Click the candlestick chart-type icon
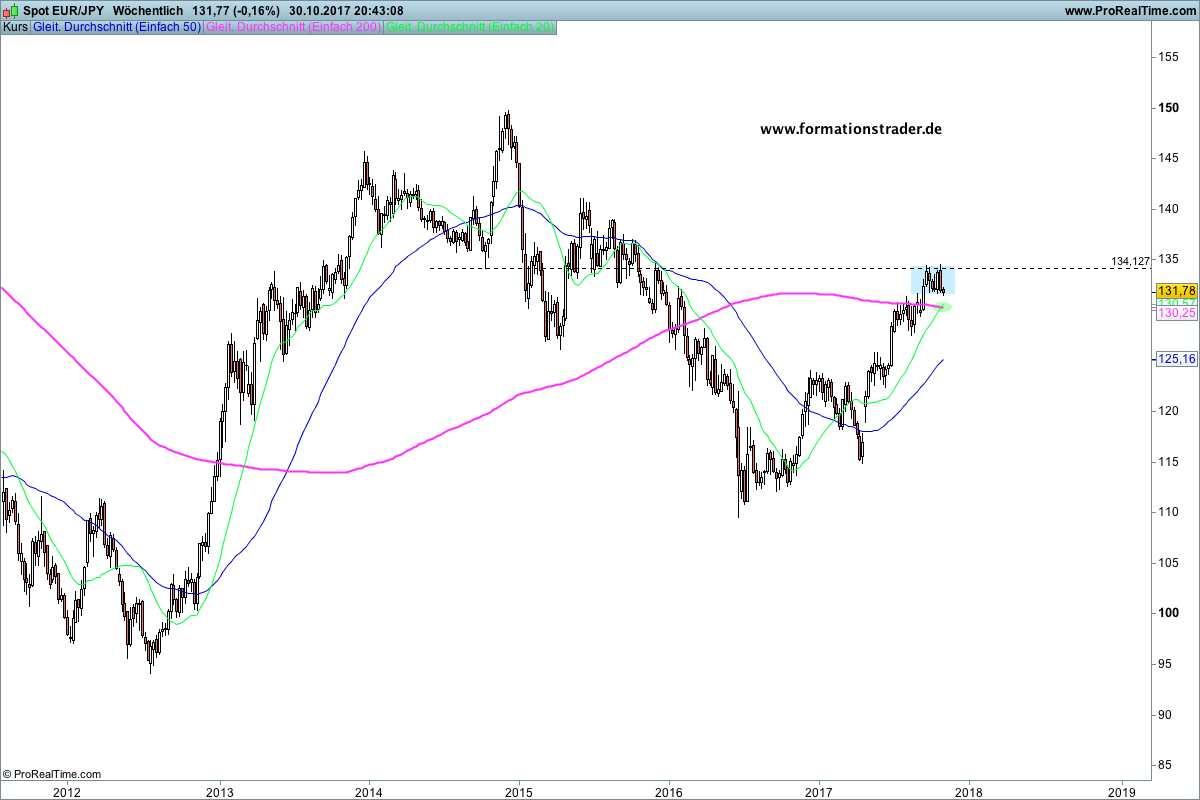Viewport: 1200px width, 800px height. [10, 11]
